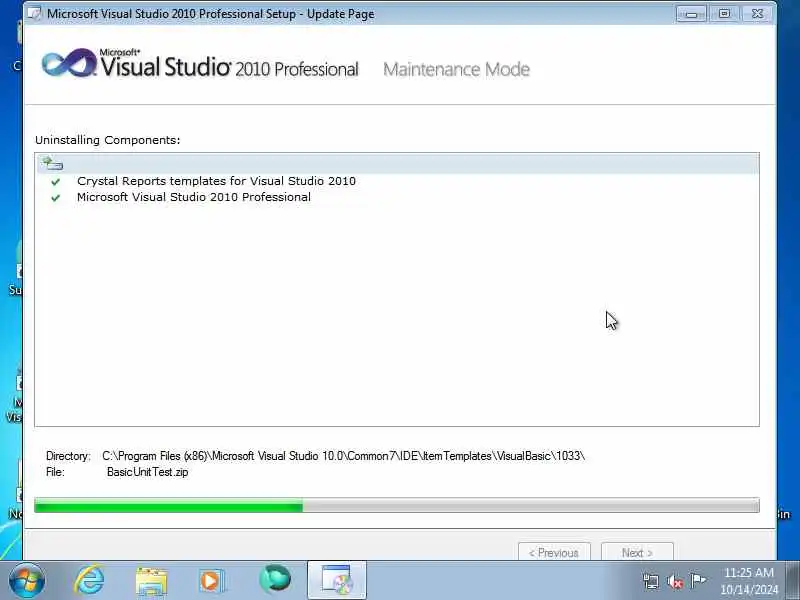The height and width of the screenshot is (600, 800).
Task: Click the Visual Studio infinity logo
Action: click(x=69, y=63)
